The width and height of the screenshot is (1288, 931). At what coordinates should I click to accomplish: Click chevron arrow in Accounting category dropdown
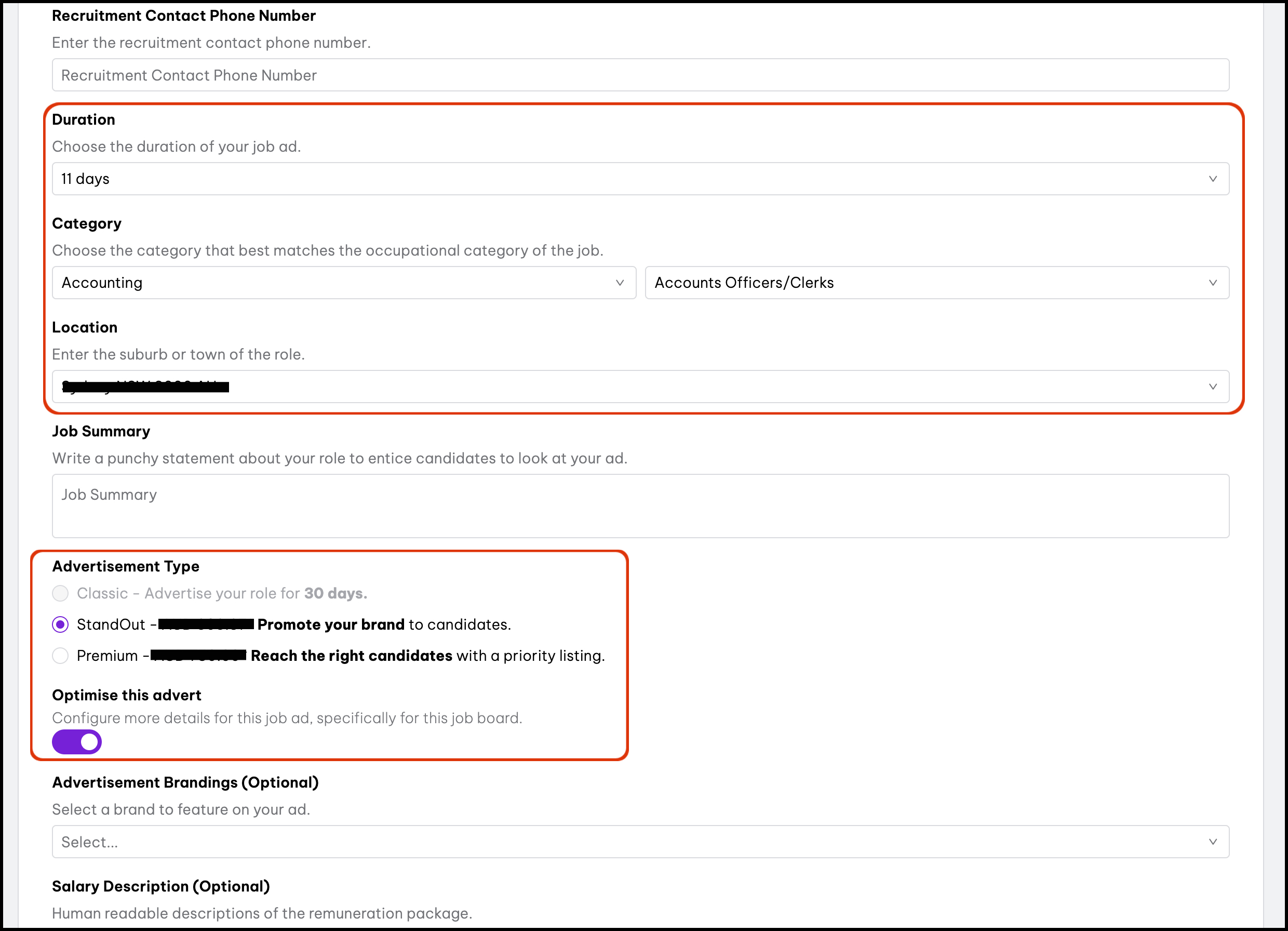coord(620,283)
